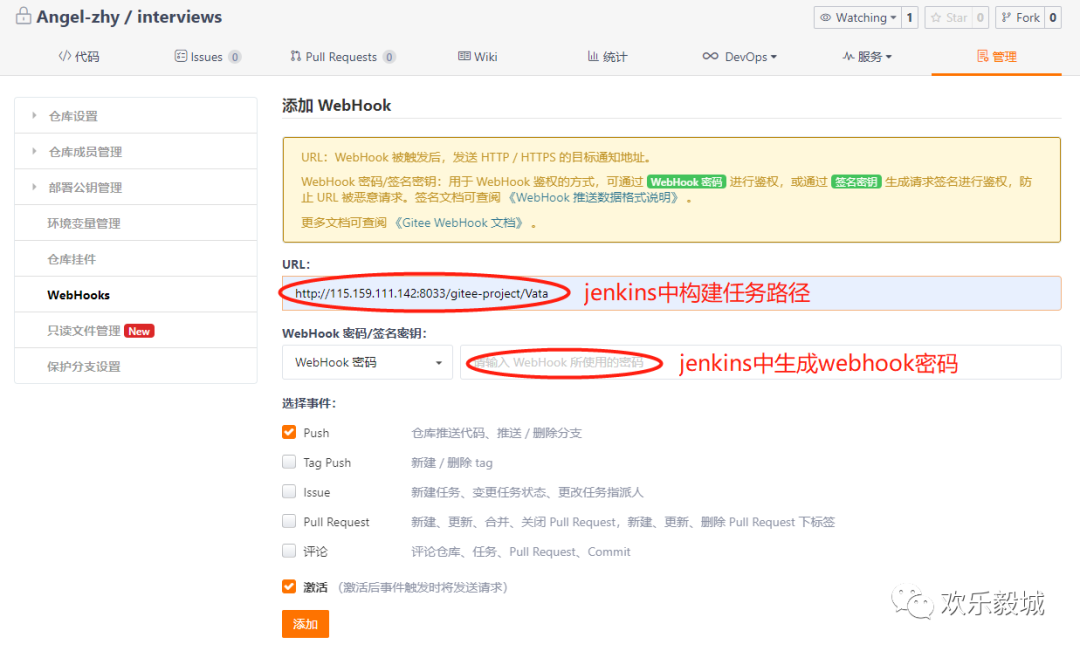Click the Pull Requests branch icon
Image resolution: width=1080 pixels, height=651 pixels.
[x=295, y=56]
